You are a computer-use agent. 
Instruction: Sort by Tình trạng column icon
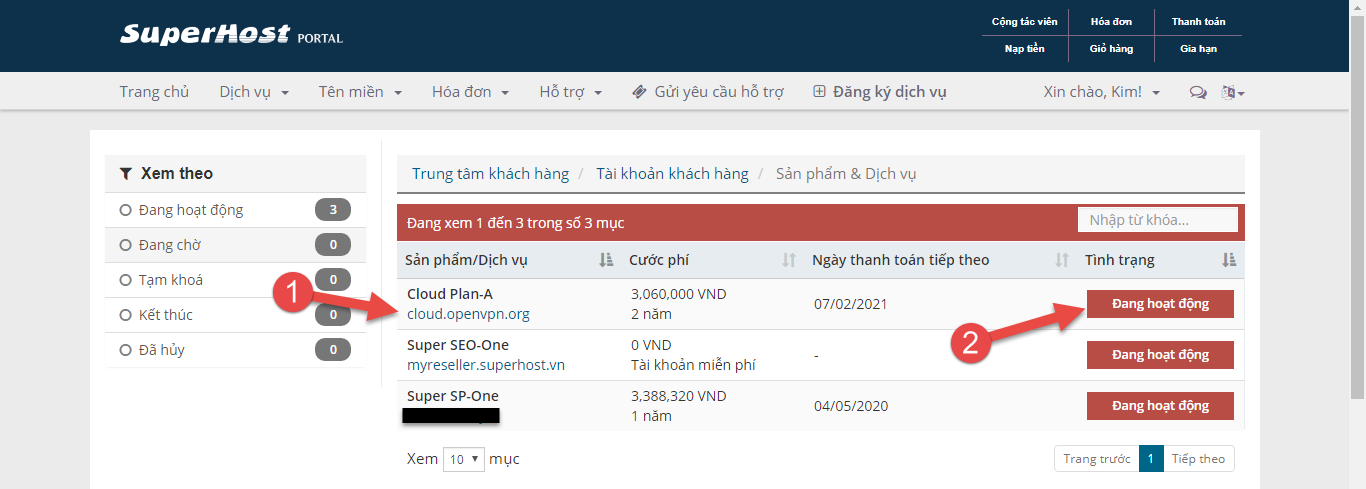[x=1229, y=260]
